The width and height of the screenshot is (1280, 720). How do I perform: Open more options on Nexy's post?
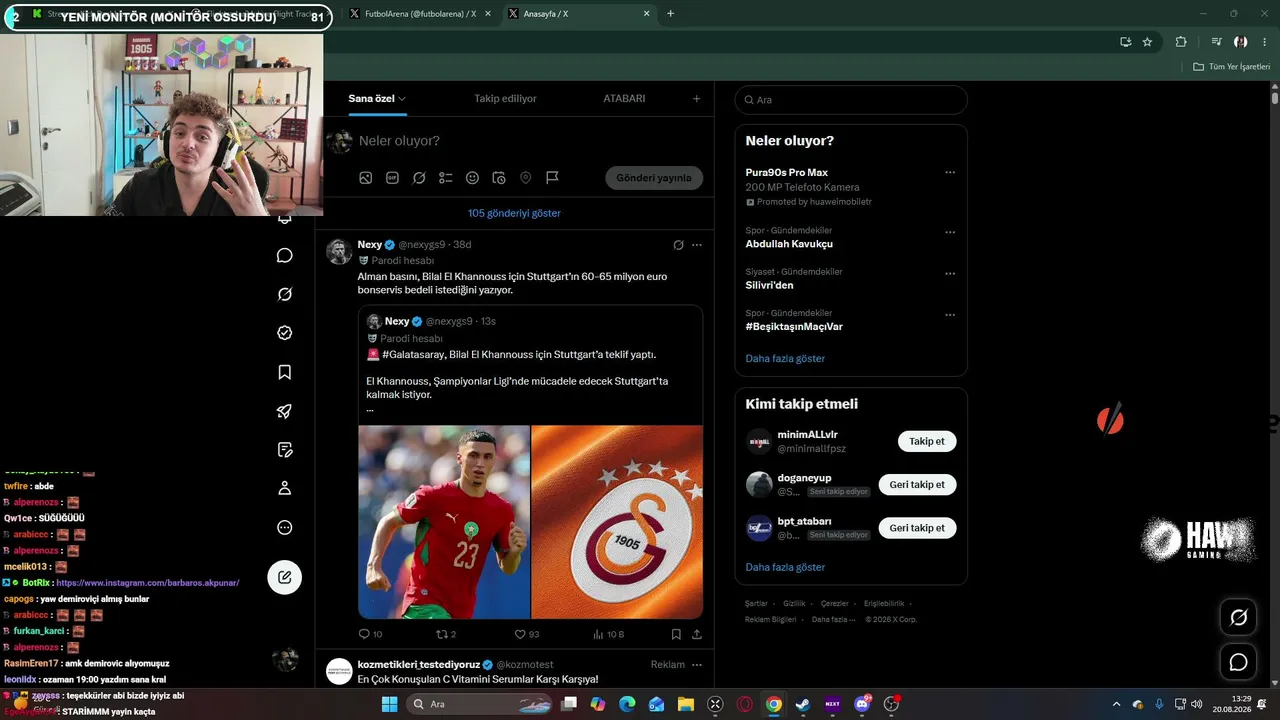pyautogui.click(x=697, y=245)
